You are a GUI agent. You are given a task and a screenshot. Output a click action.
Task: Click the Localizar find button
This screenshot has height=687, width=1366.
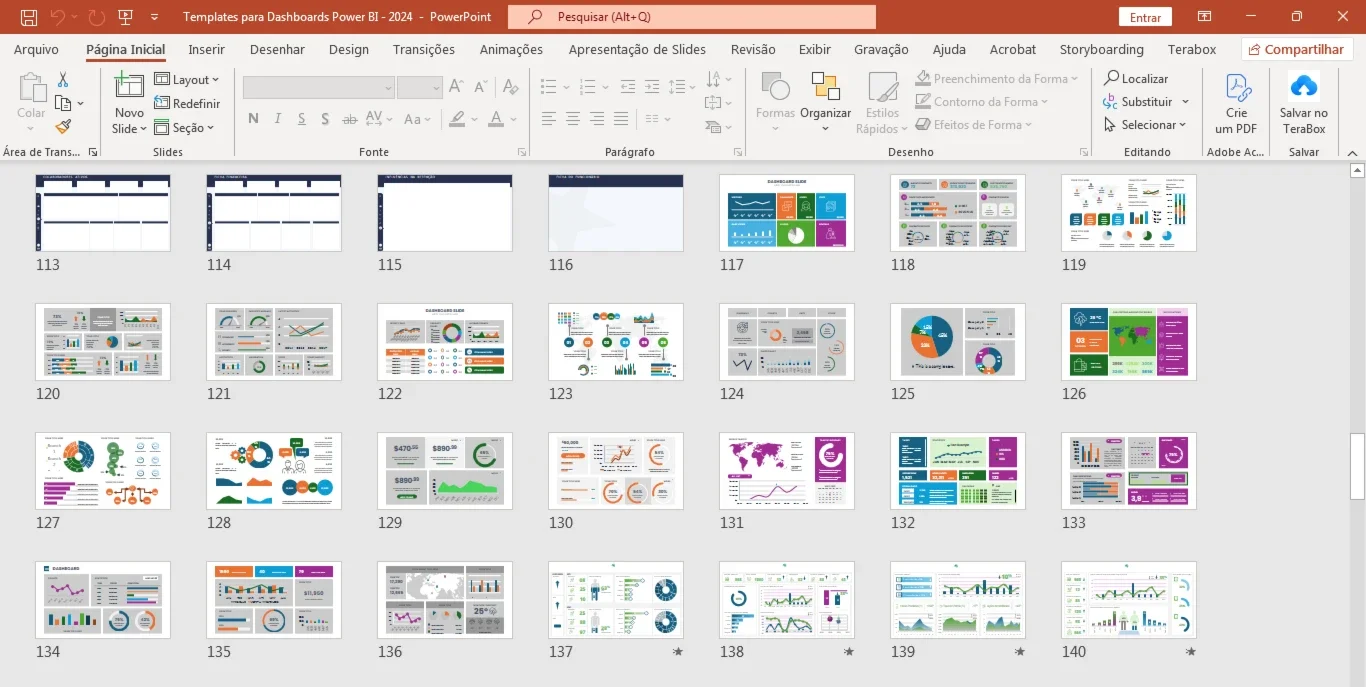(1136, 78)
